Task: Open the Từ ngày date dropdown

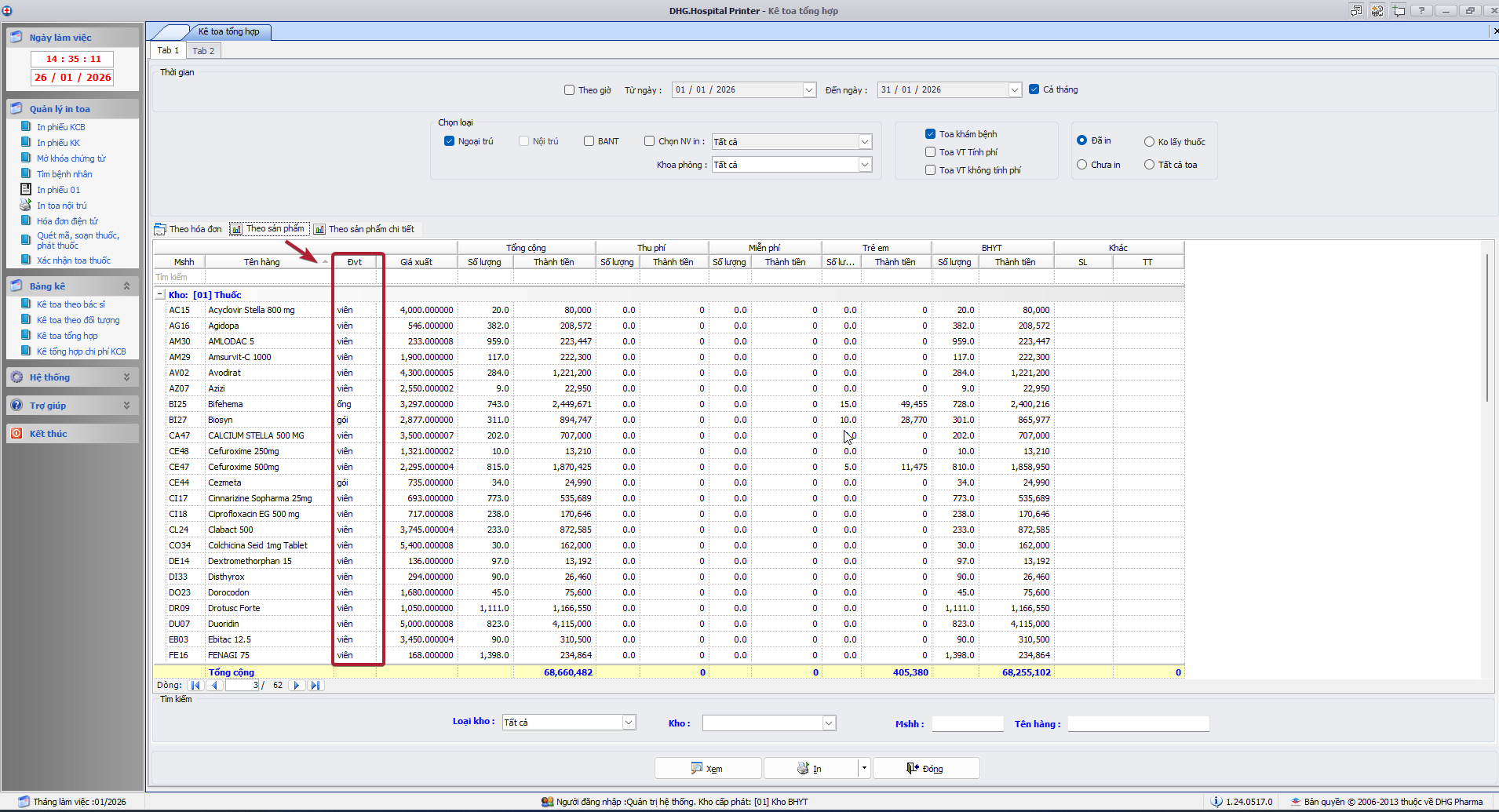Action: coord(809,90)
